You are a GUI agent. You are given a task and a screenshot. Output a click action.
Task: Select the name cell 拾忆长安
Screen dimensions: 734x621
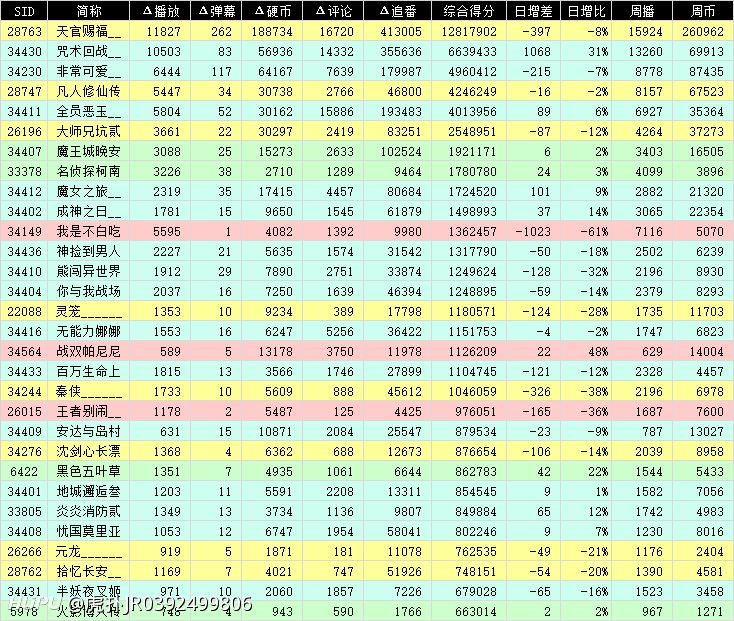pos(88,571)
